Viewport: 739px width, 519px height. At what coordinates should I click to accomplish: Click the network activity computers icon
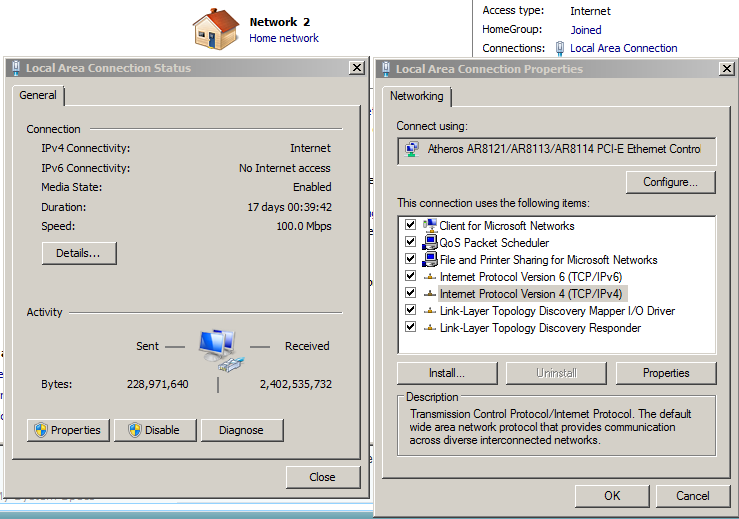[x=221, y=351]
